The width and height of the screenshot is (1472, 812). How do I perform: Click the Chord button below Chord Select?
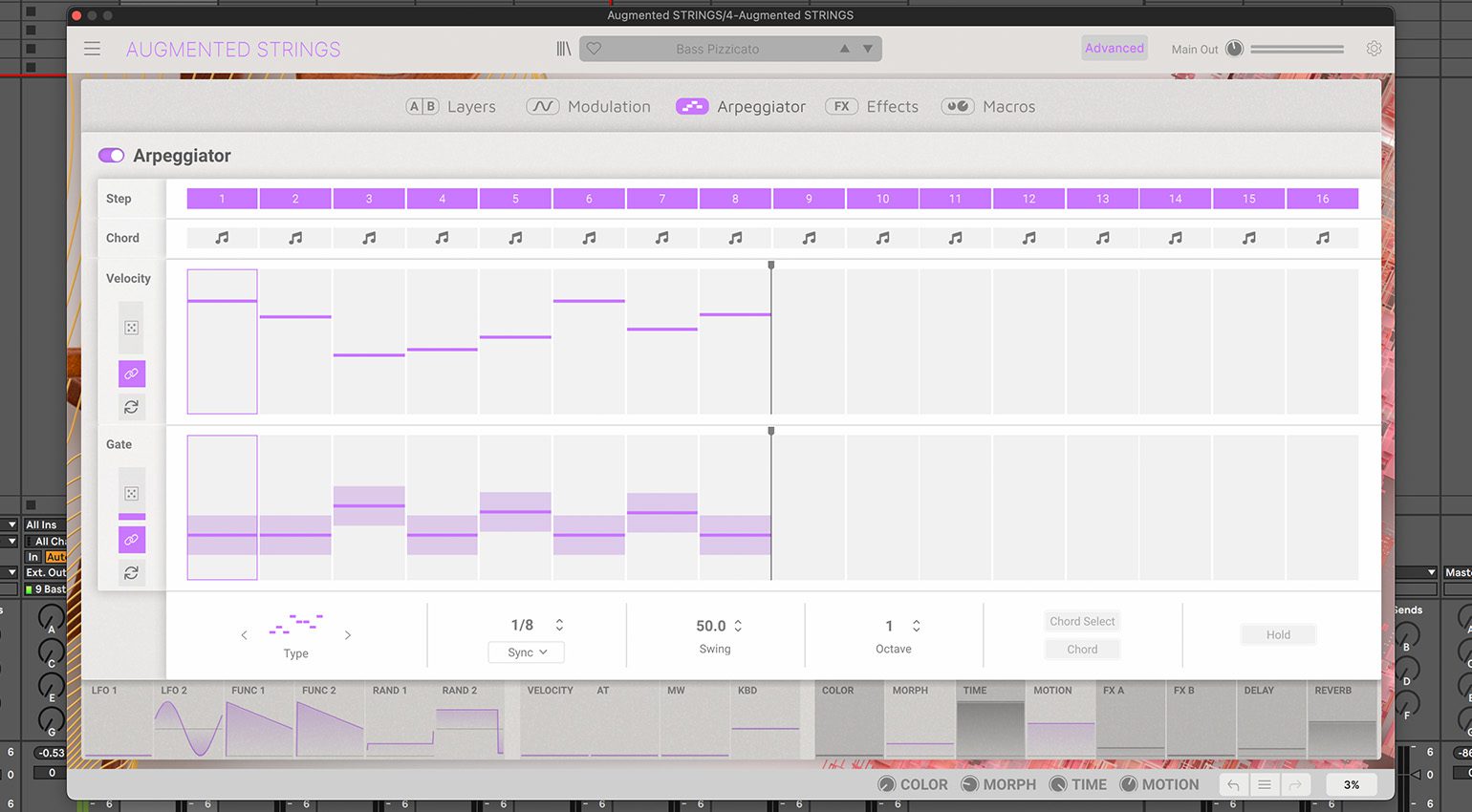tap(1082, 649)
